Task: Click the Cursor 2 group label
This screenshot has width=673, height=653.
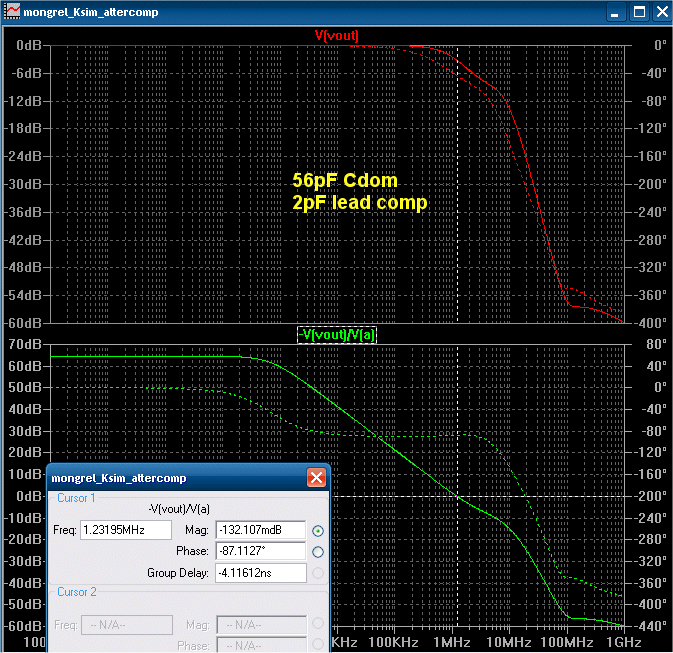Action: coord(76,592)
